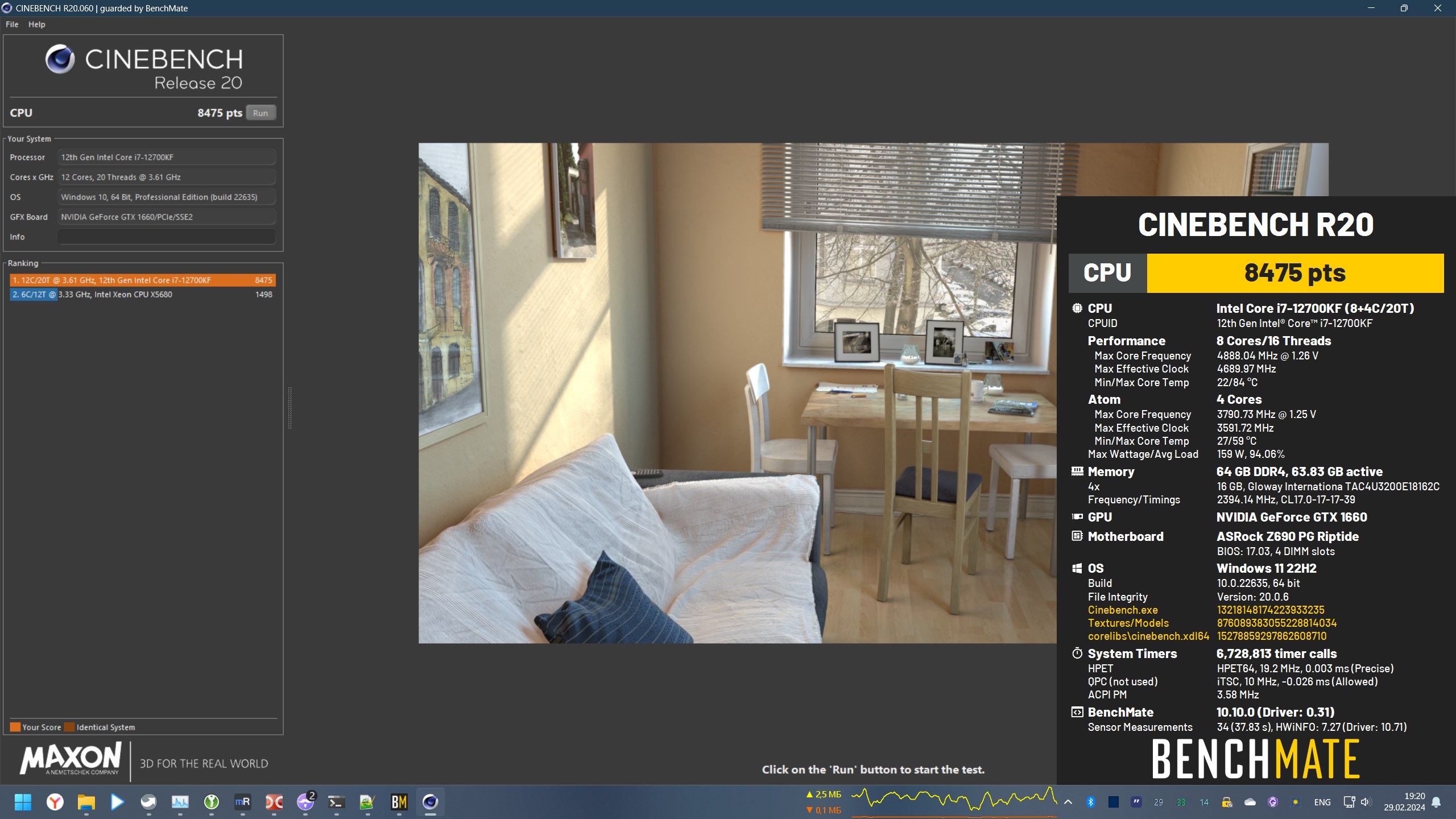
Task: Open network settings from the tray
Action: click(1349, 802)
